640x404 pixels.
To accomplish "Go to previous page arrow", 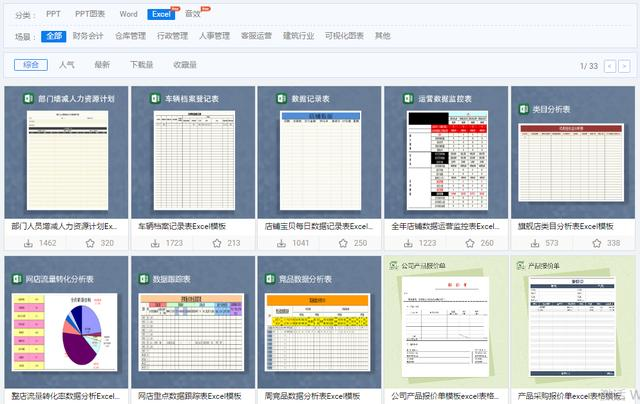I will [x=610, y=66].
